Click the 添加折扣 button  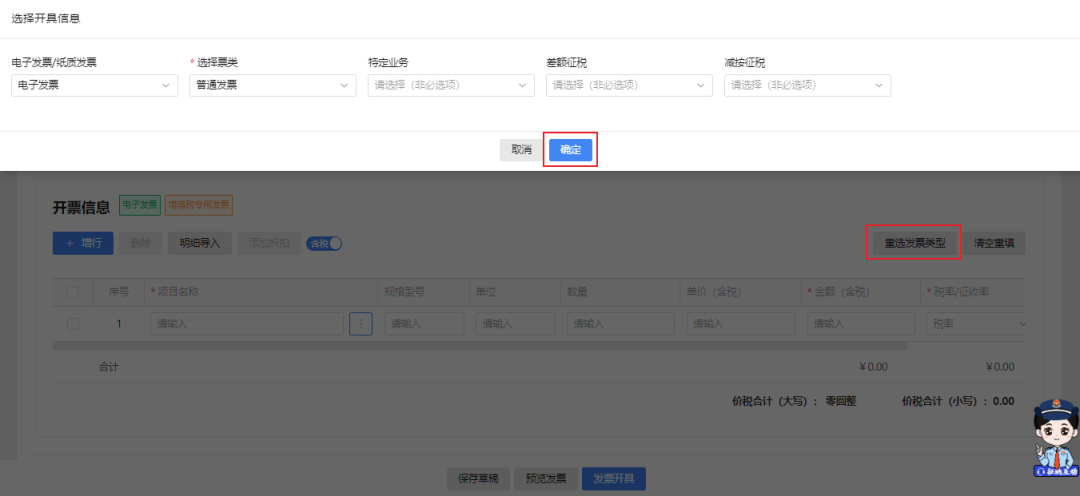click(x=269, y=243)
